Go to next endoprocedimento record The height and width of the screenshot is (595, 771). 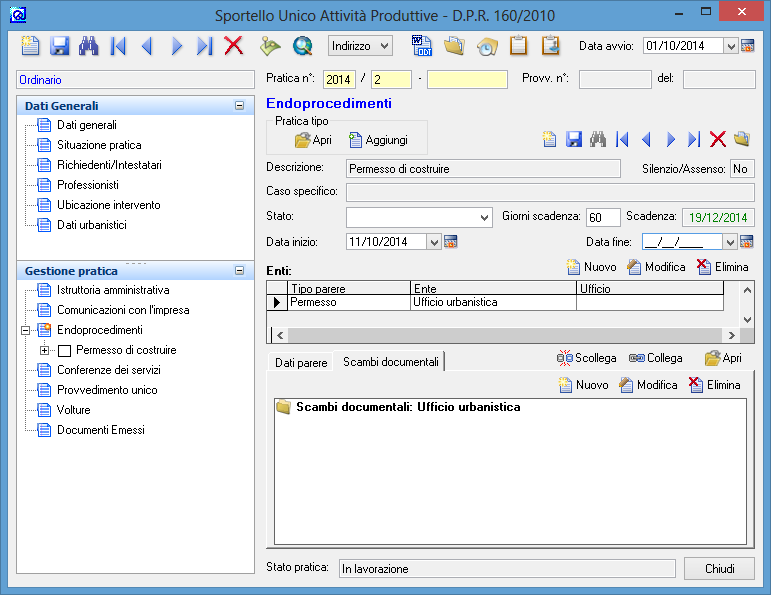[670, 139]
